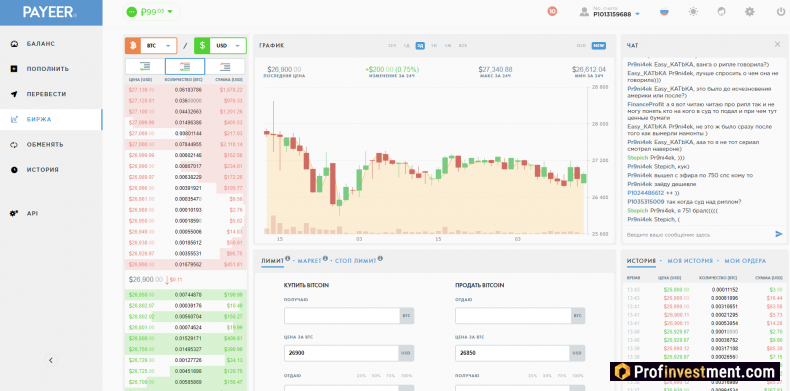This screenshot has width=790, height=391.
Task: Click the buy price field showing 26900
Action: (x=341, y=353)
